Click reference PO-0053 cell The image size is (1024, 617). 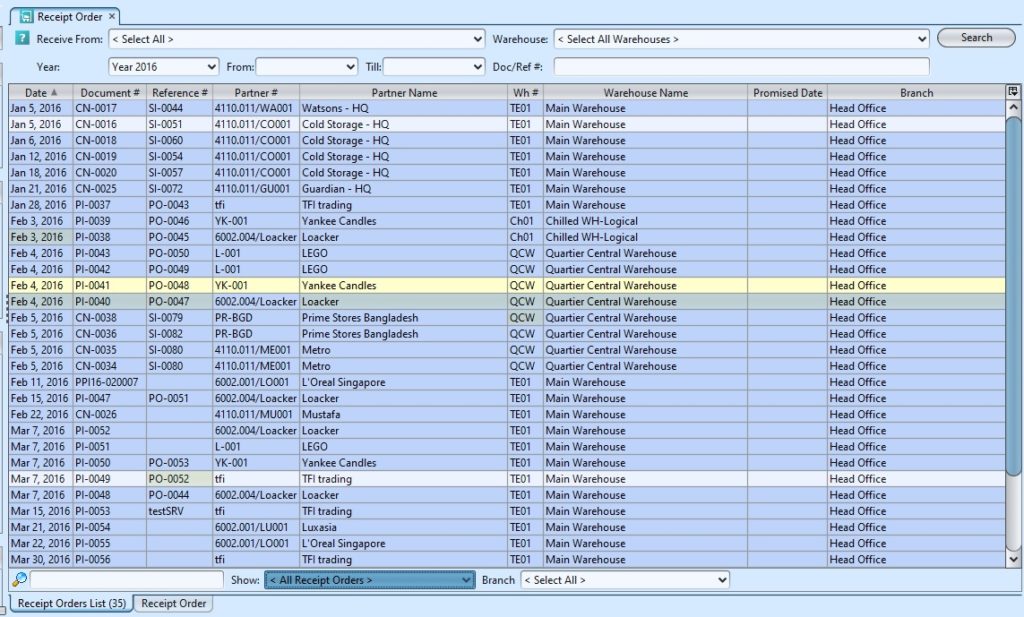point(180,462)
